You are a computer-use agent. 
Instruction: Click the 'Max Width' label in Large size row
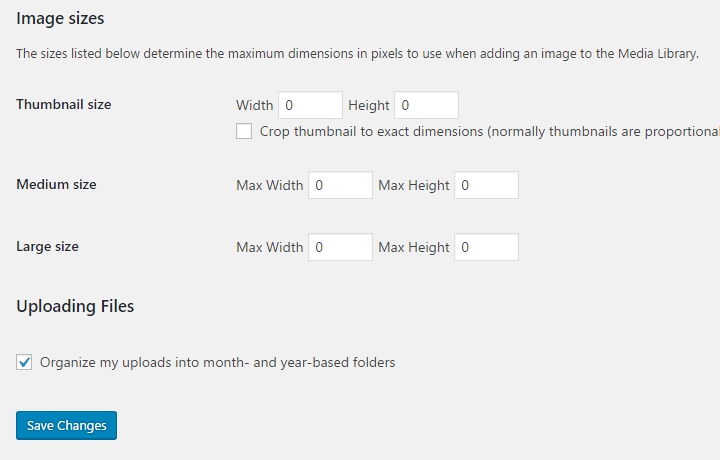tap(270, 247)
